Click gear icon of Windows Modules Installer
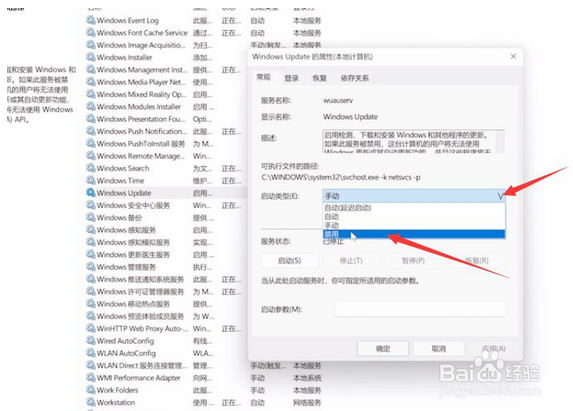Image resolution: width=573 pixels, height=411 pixels. tap(91, 106)
